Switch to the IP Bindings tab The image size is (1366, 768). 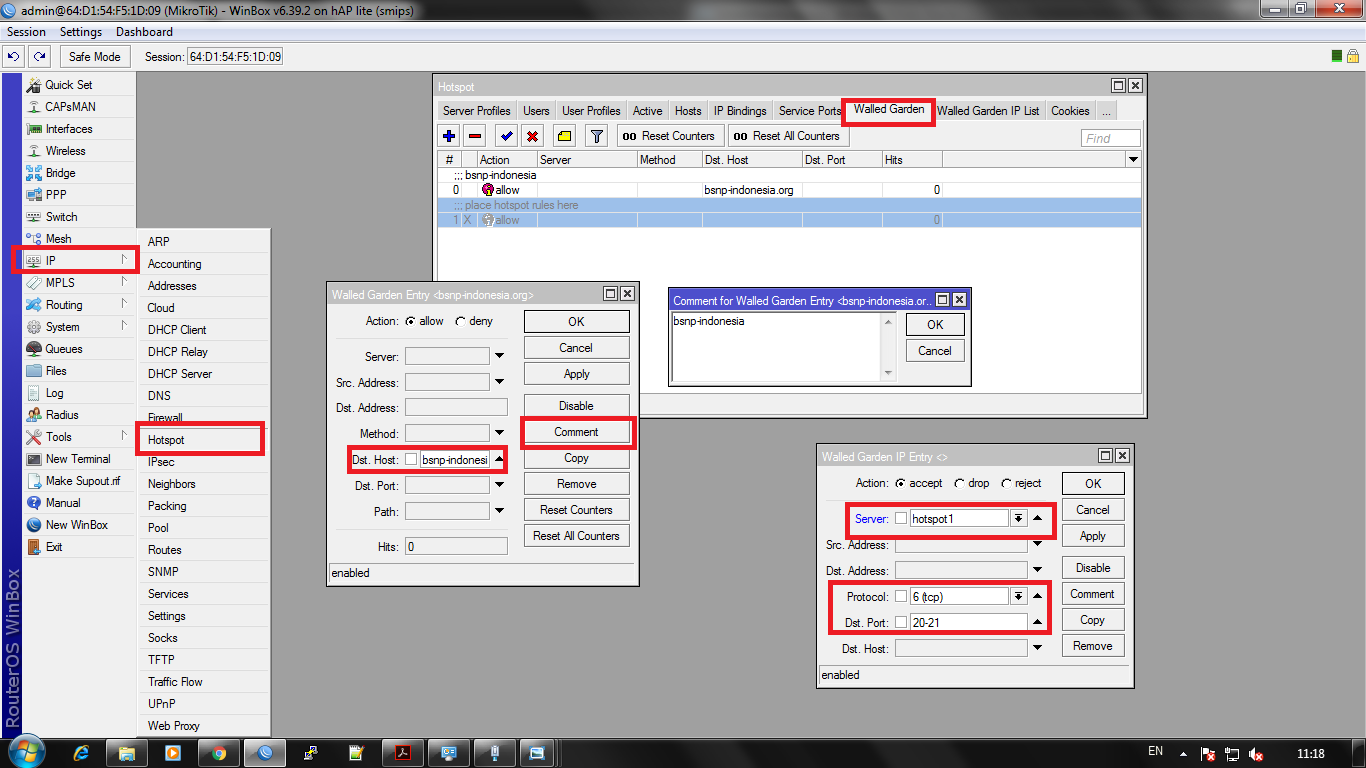[x=740, y=111]
